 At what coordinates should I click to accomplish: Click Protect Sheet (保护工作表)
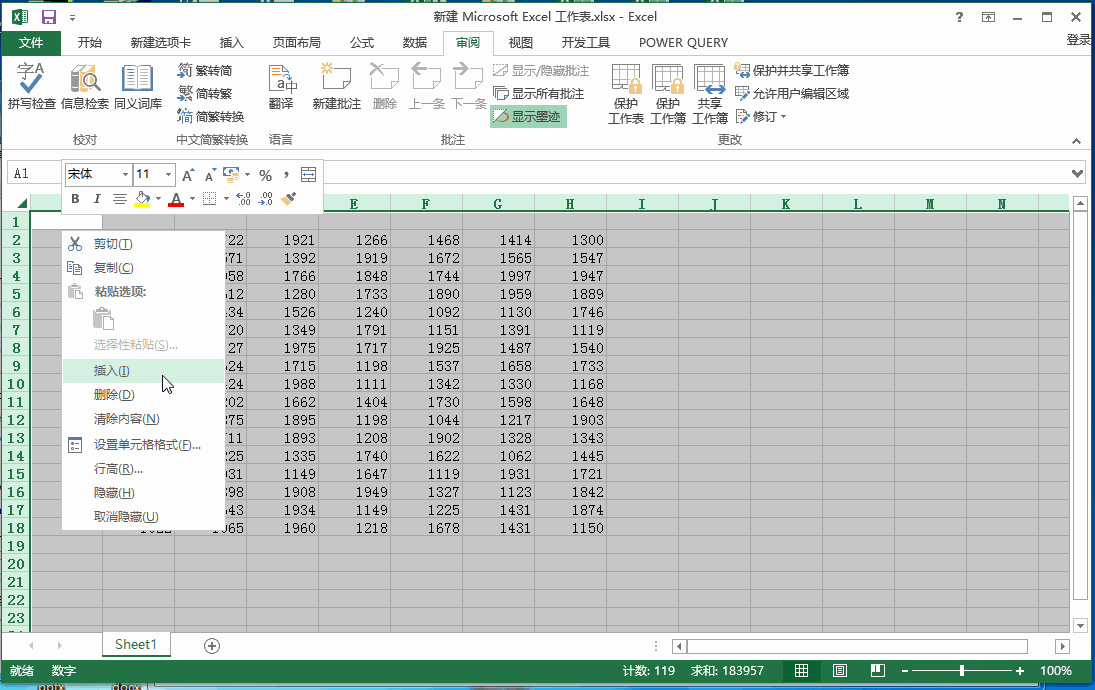[x=626, y=94]
